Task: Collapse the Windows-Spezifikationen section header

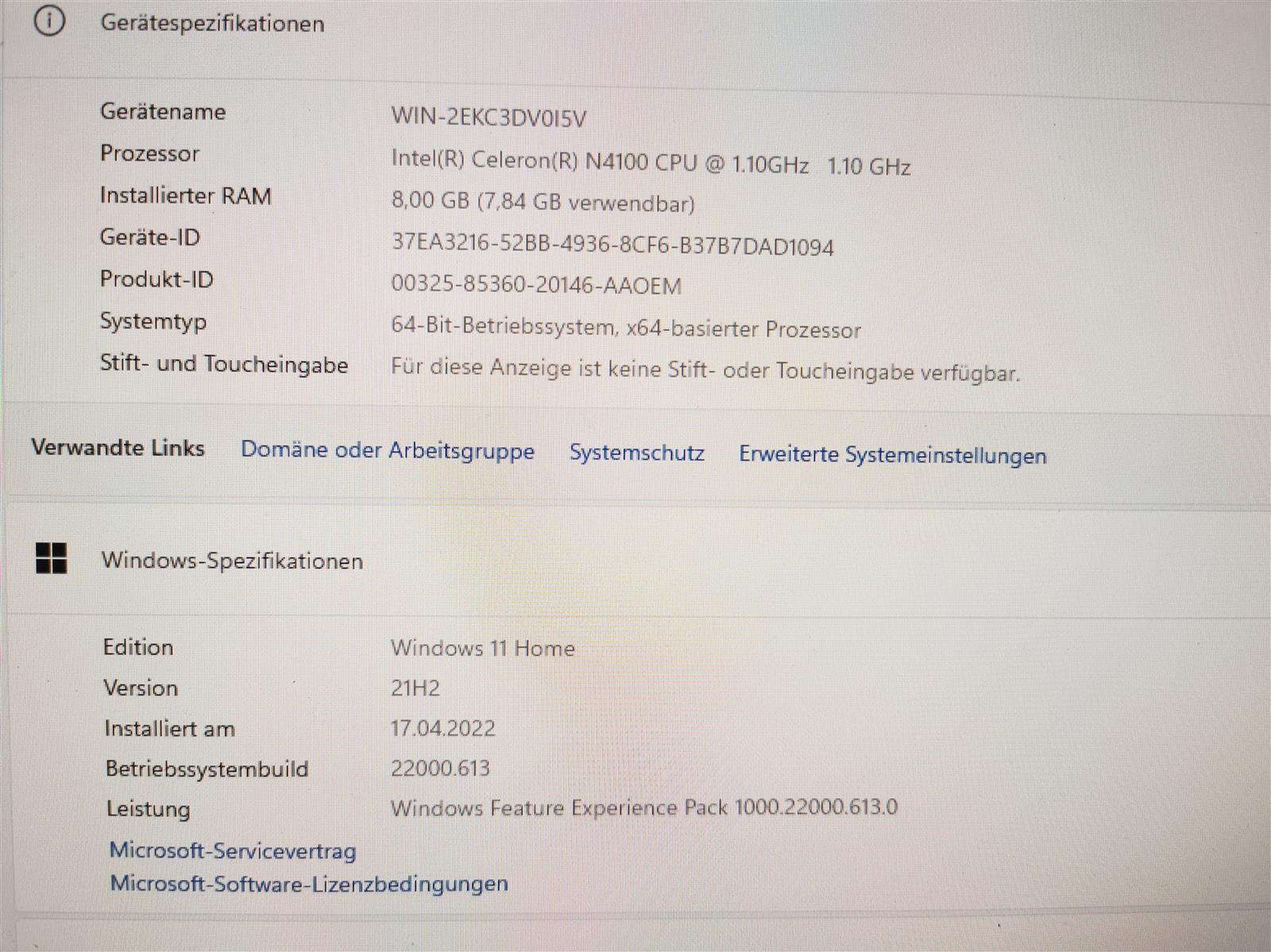Action: [x=232, y=561]
